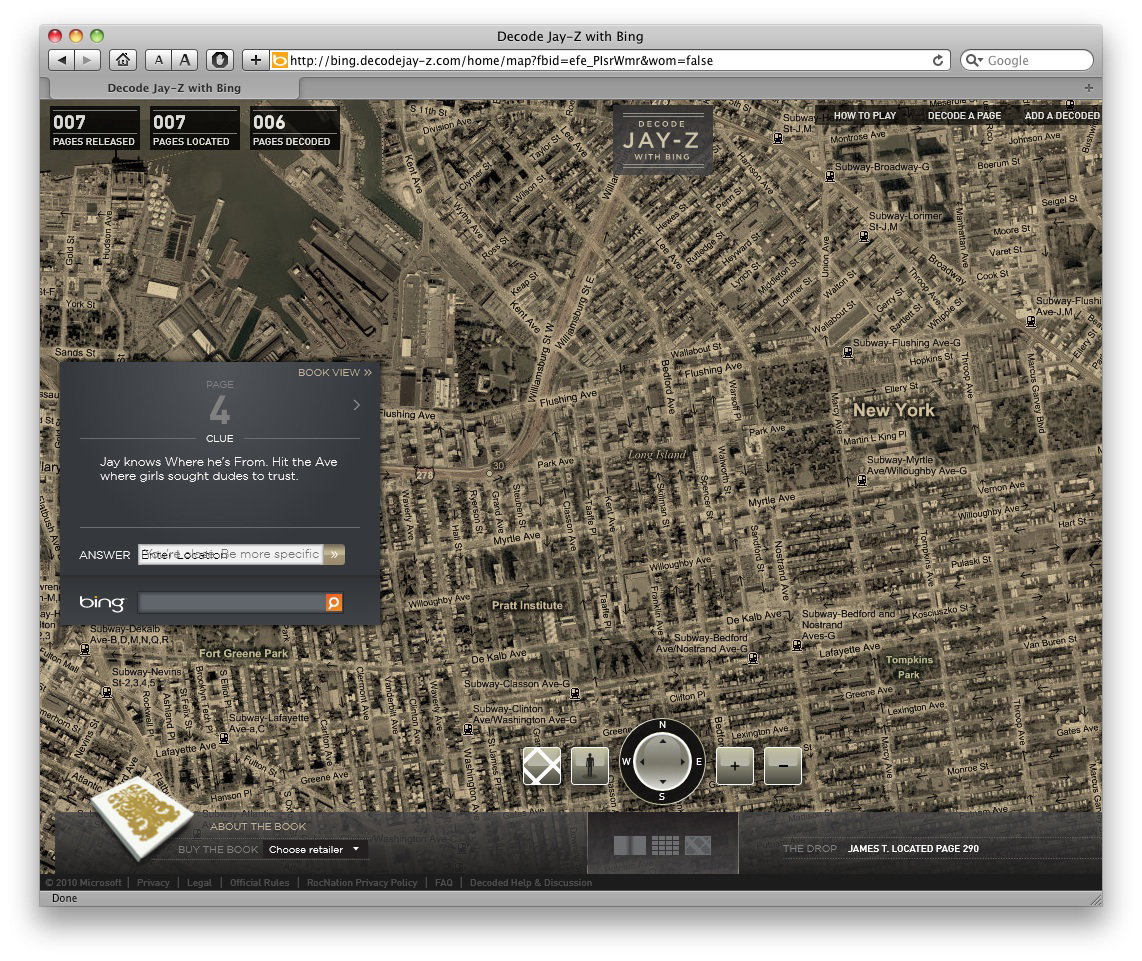Click BUY THE BOOK label
This screenshot has width=1142, height=961.
[x=218, y=850]
